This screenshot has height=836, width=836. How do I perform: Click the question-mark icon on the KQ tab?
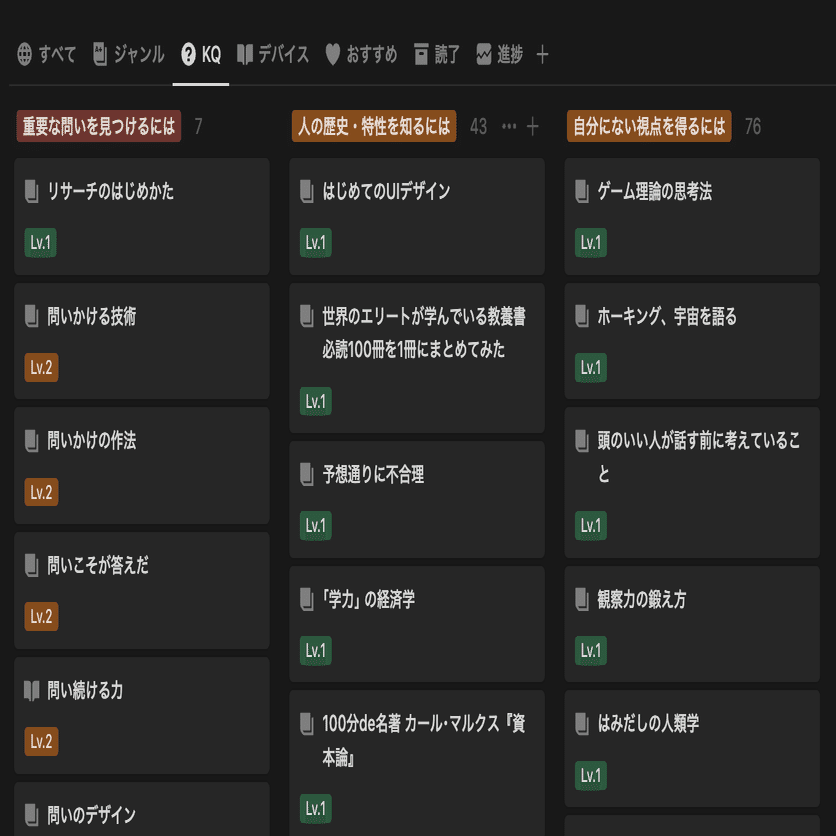pyautogui.click(x=186, y=56)
